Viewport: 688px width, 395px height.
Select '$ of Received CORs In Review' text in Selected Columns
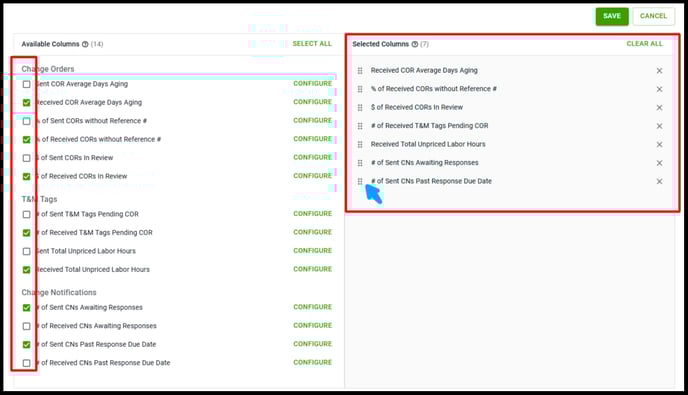coord(417,107)
